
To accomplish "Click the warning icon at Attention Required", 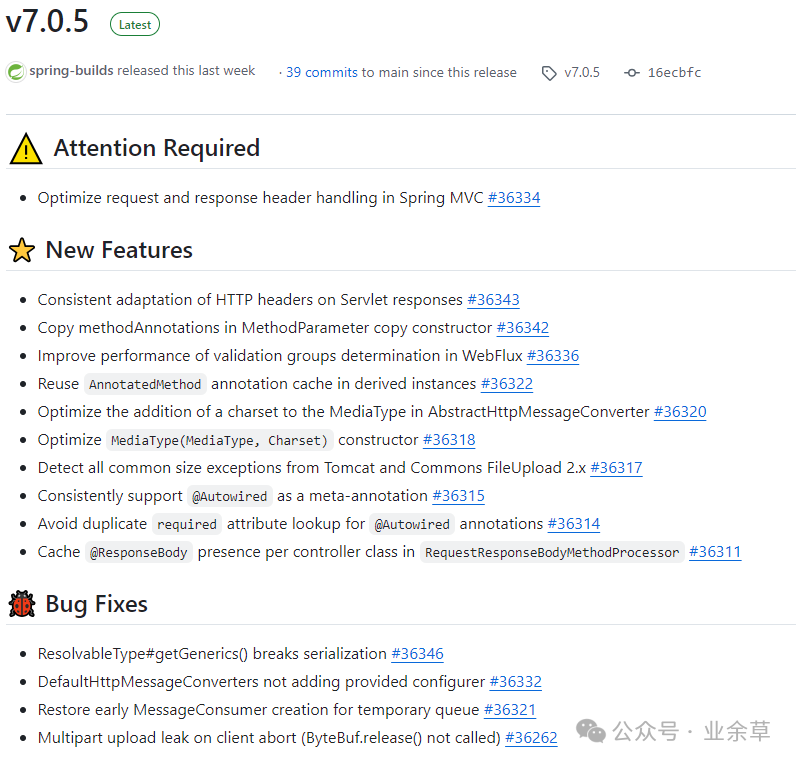I will (x=26, y=148).
